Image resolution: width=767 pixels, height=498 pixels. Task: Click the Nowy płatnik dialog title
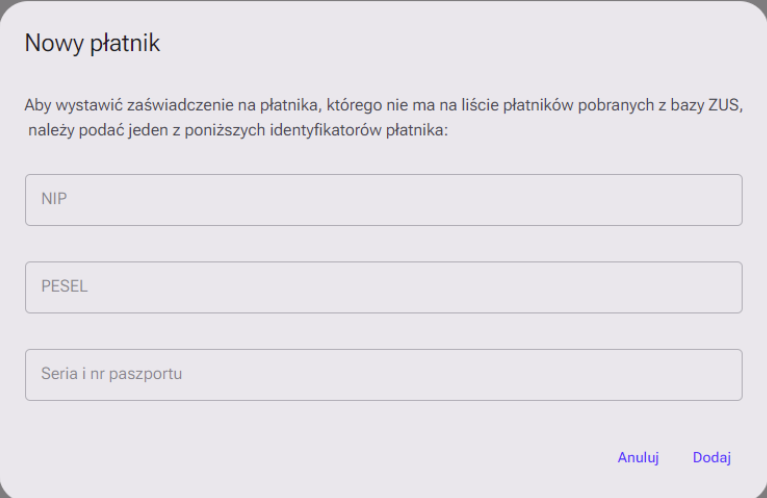(x=93, y=43)
